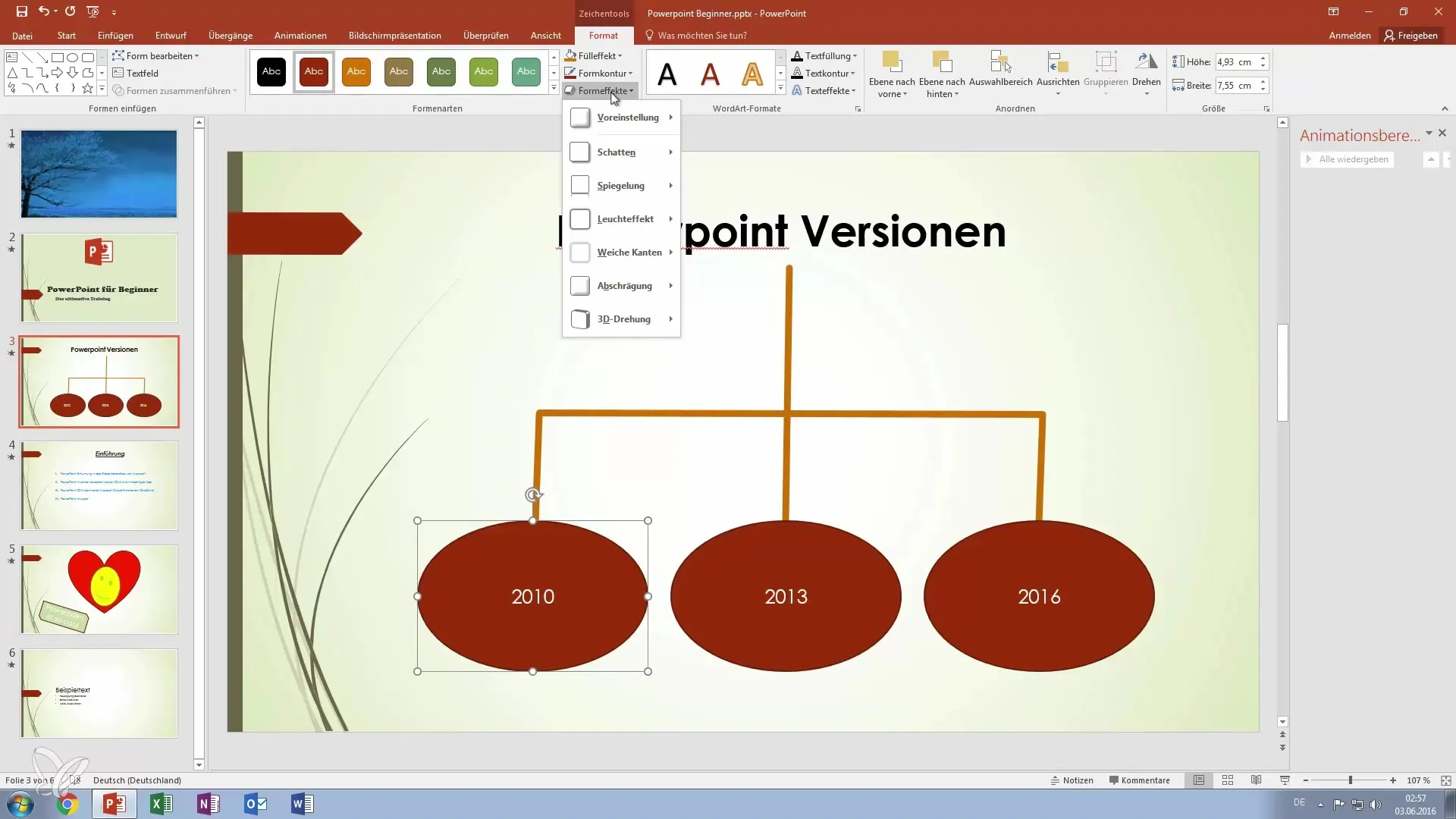Click the zoom out minus button
This screenshot has width=1456, height=819.
click(1306, 780)
